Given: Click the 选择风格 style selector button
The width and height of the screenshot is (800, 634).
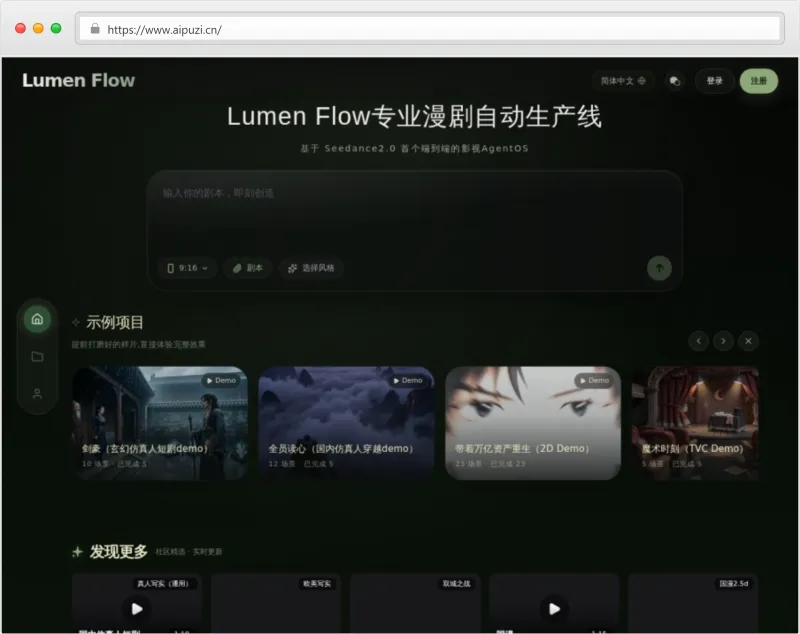Looking at the screenshot, I should click(311, 268).
